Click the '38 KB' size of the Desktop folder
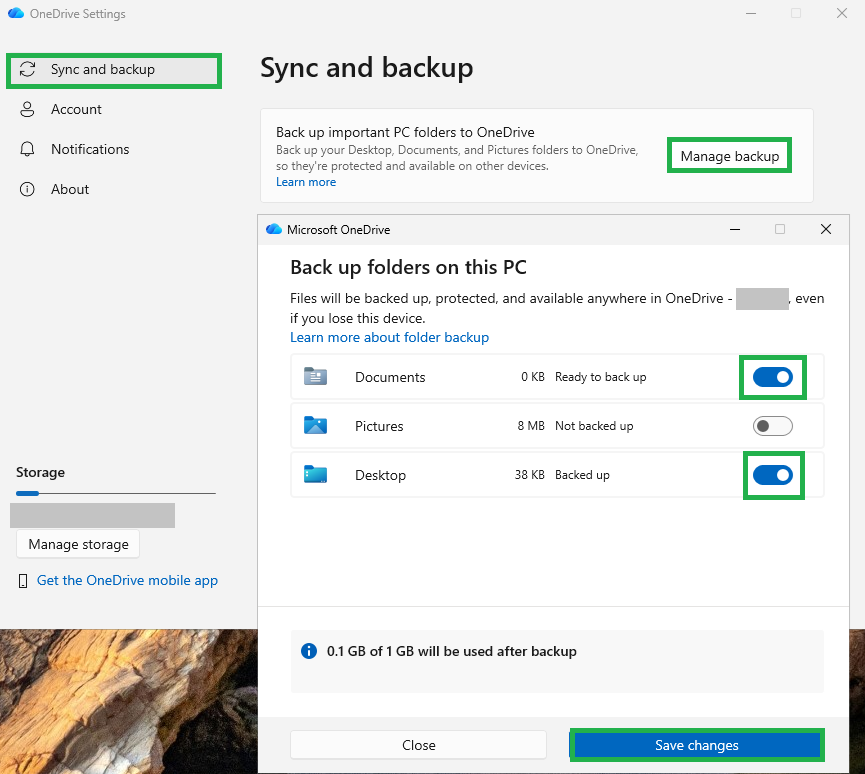865x774 pixels. [x=530, y=475]
